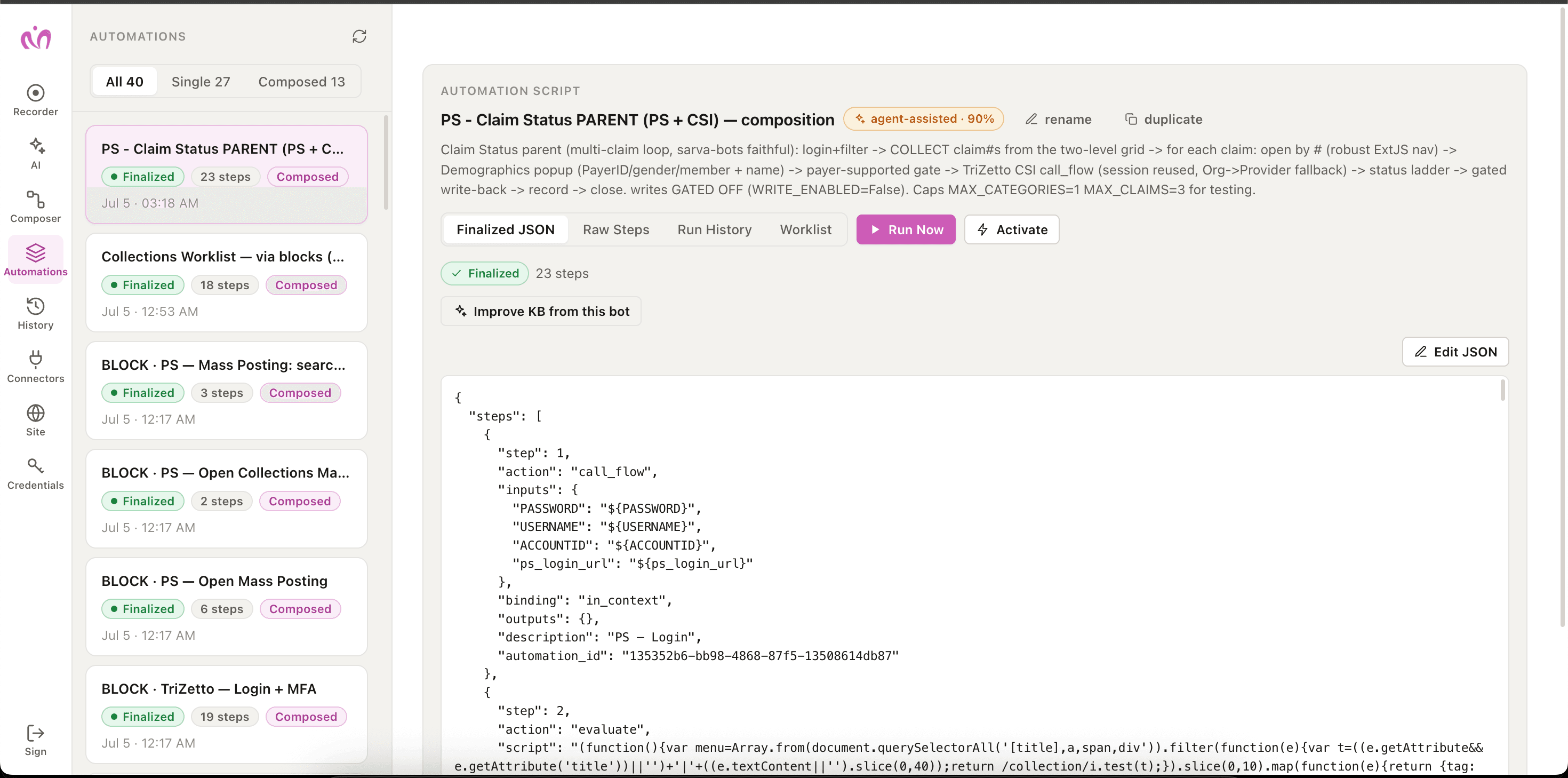Screen dimensions: 1568x778
Task: Open BLOCK PS Open Collections Ma... card
Action: point(227,498)
